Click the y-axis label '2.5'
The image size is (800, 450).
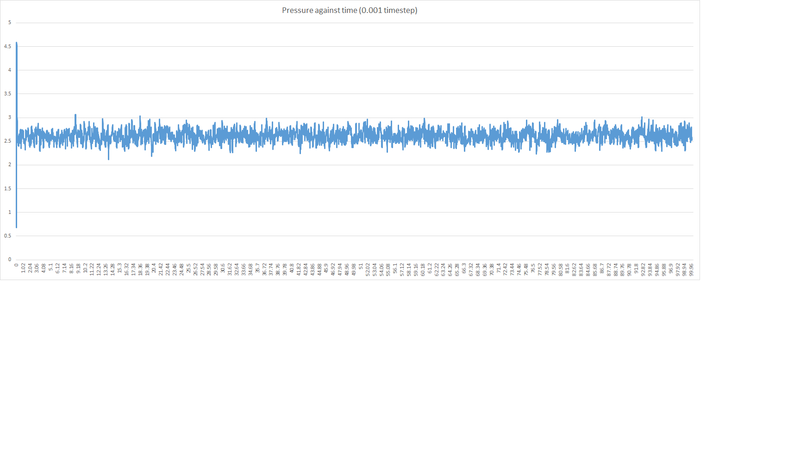8,141
